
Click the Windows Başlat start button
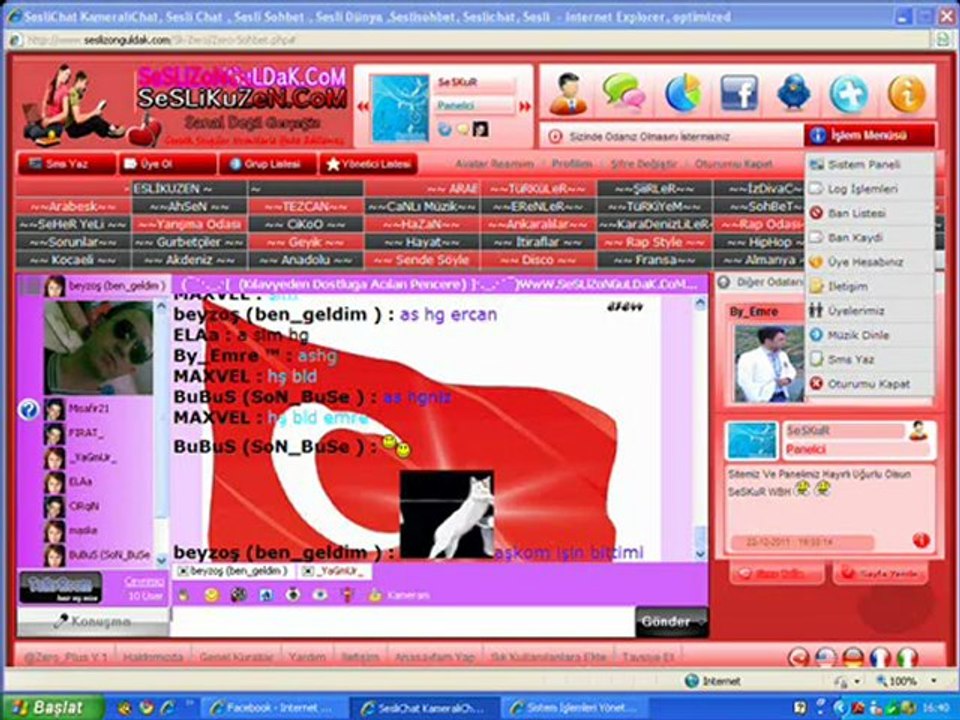(x=53, y=708)
